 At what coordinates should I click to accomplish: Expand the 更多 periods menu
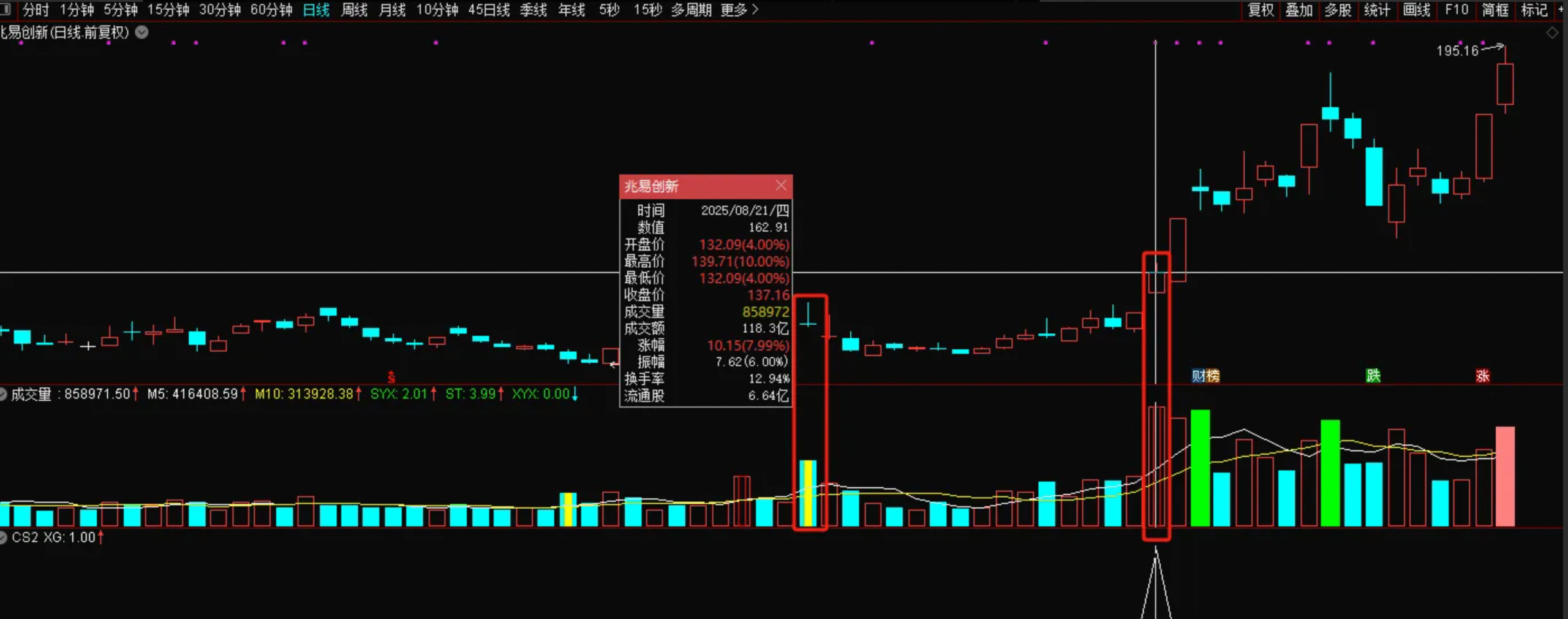click(x=734, y=10)
